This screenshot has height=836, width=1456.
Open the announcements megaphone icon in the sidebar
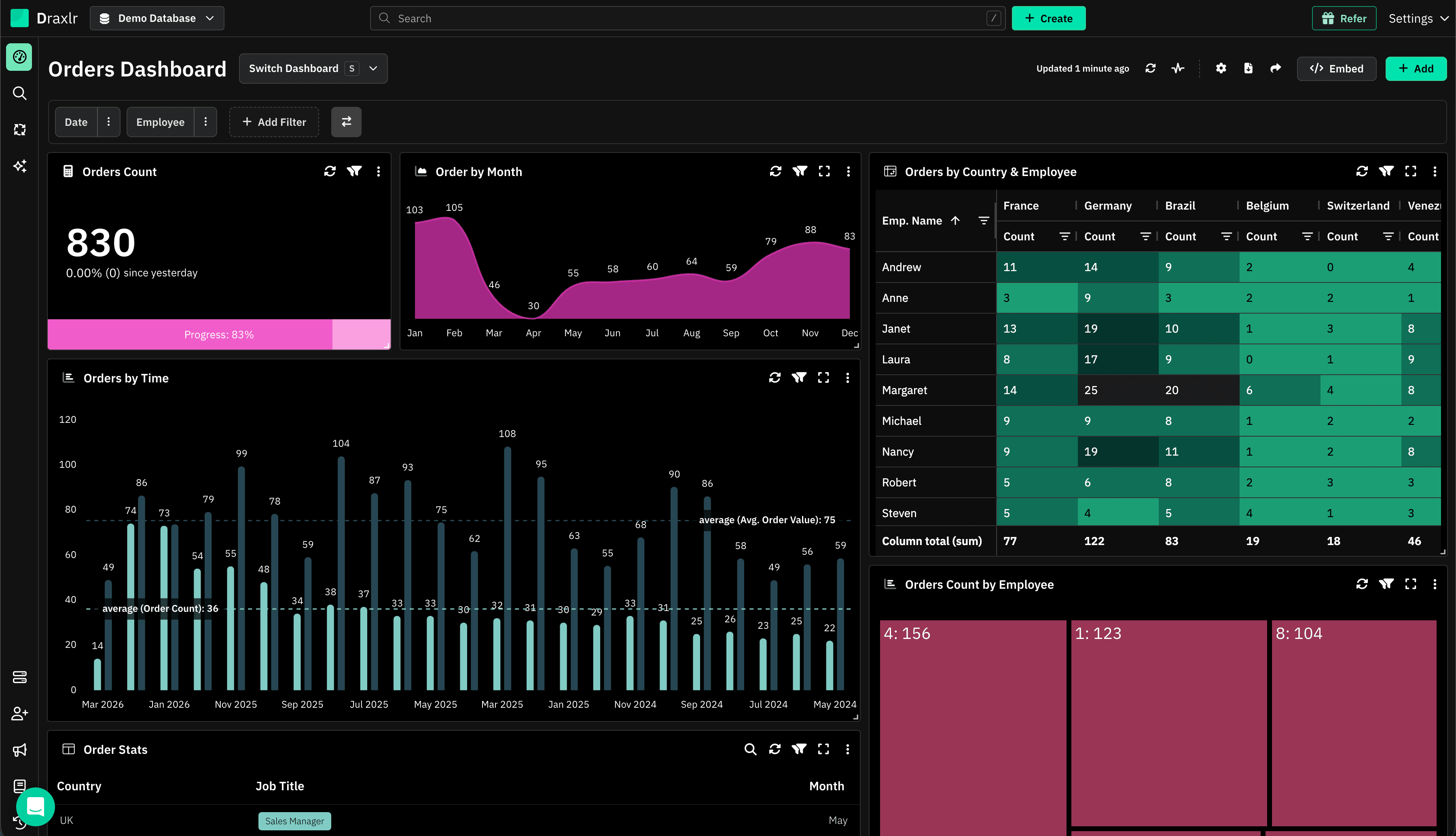(x=19, y=750)
